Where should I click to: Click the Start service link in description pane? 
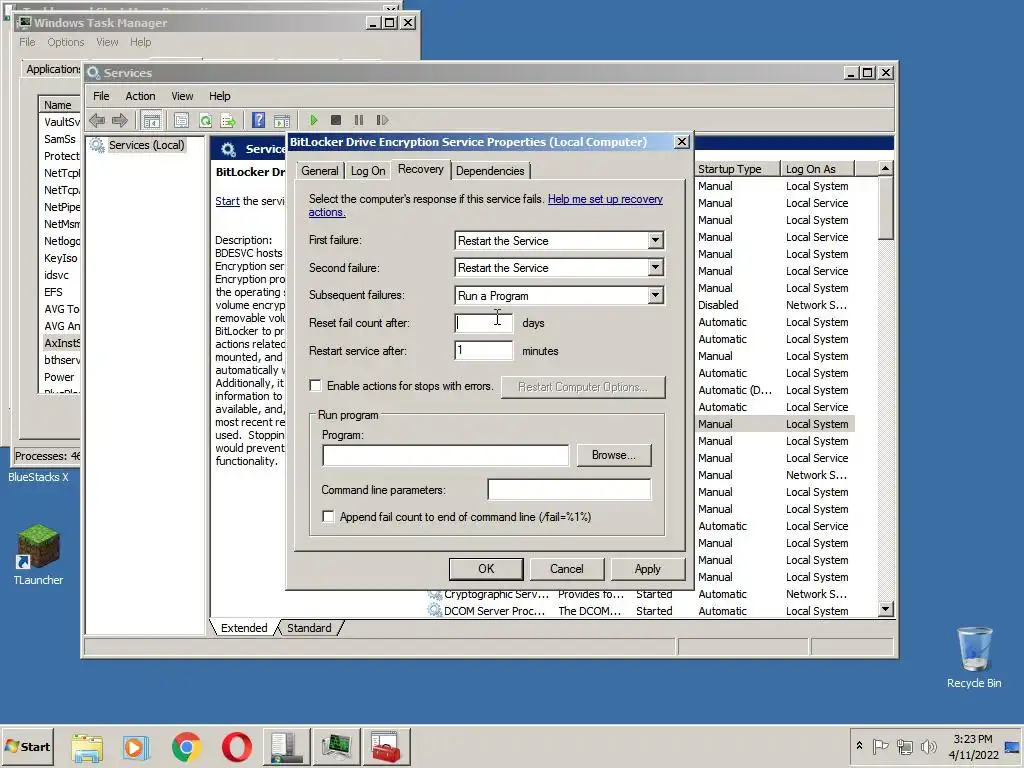click(x=227, y=201)
